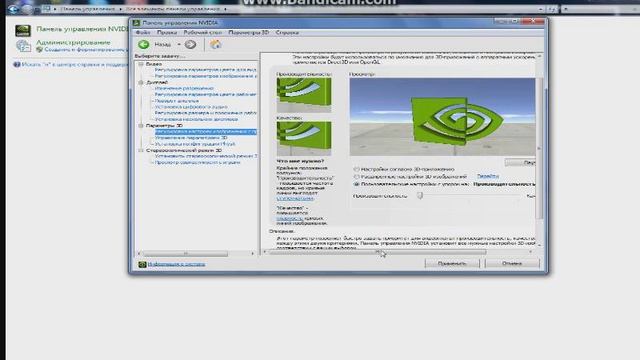Choose 'Настройки согласно 3D-приложению' radio option

click(x=357, y=169)
